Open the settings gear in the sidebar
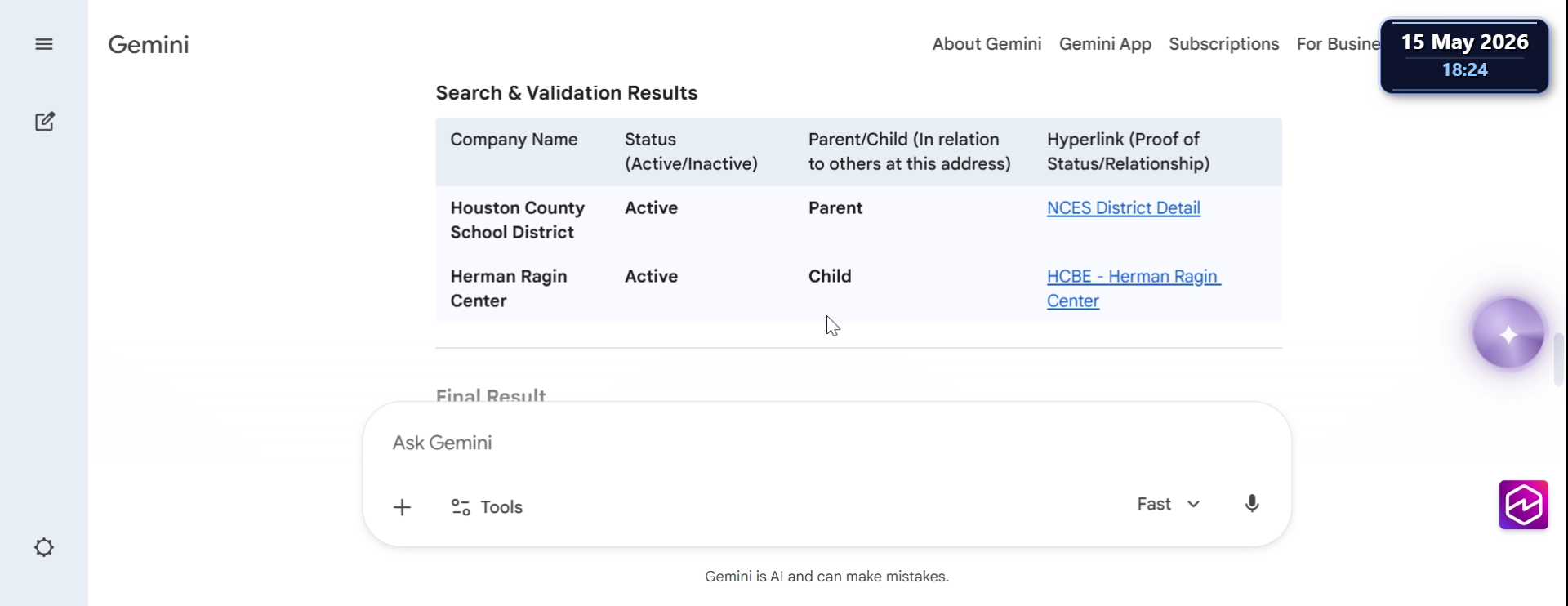 (44, 547)
